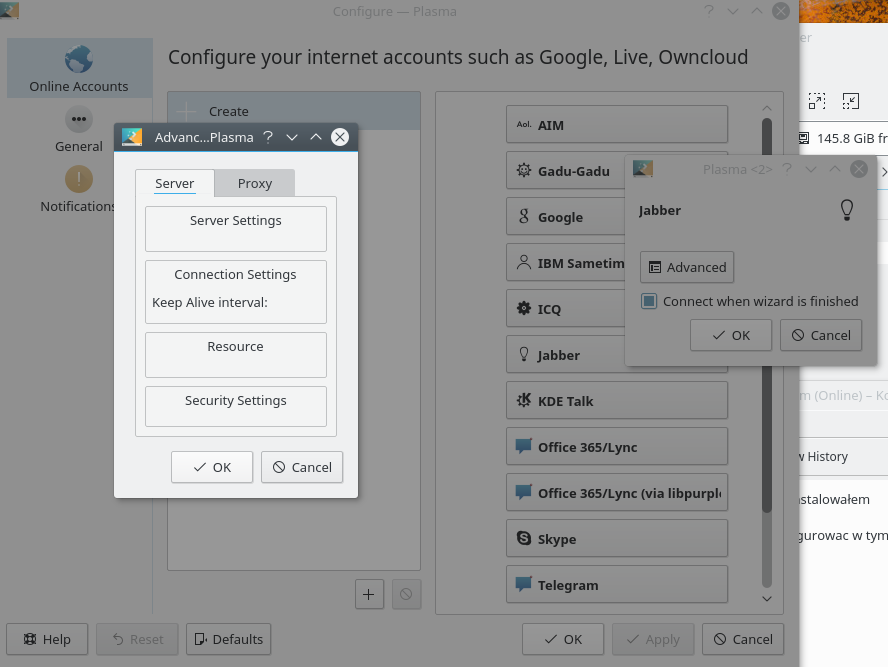Confirm Advanced dialog with OK
Screen dimensions: 888x667
(212, 467)
